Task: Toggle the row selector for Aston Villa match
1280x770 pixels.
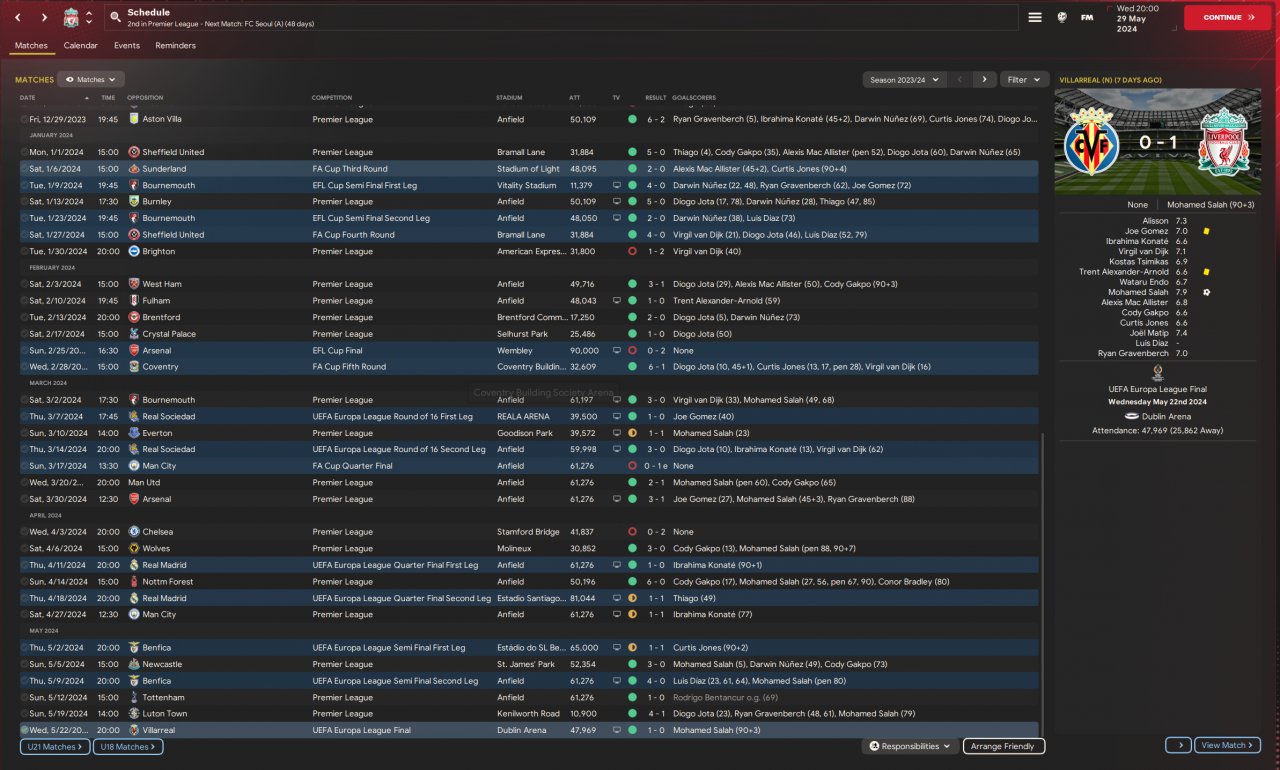Action: [x=24, y=119]
